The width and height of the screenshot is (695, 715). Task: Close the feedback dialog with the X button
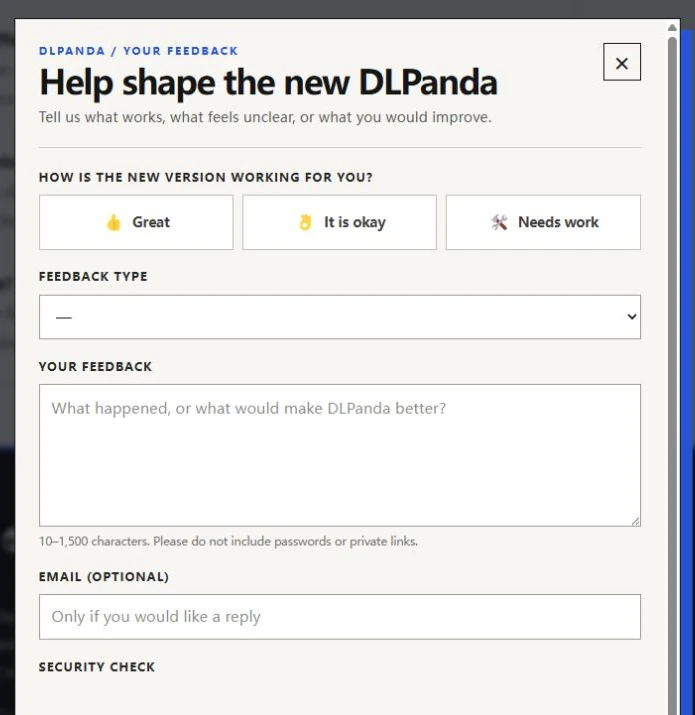[x=622, y=62]
